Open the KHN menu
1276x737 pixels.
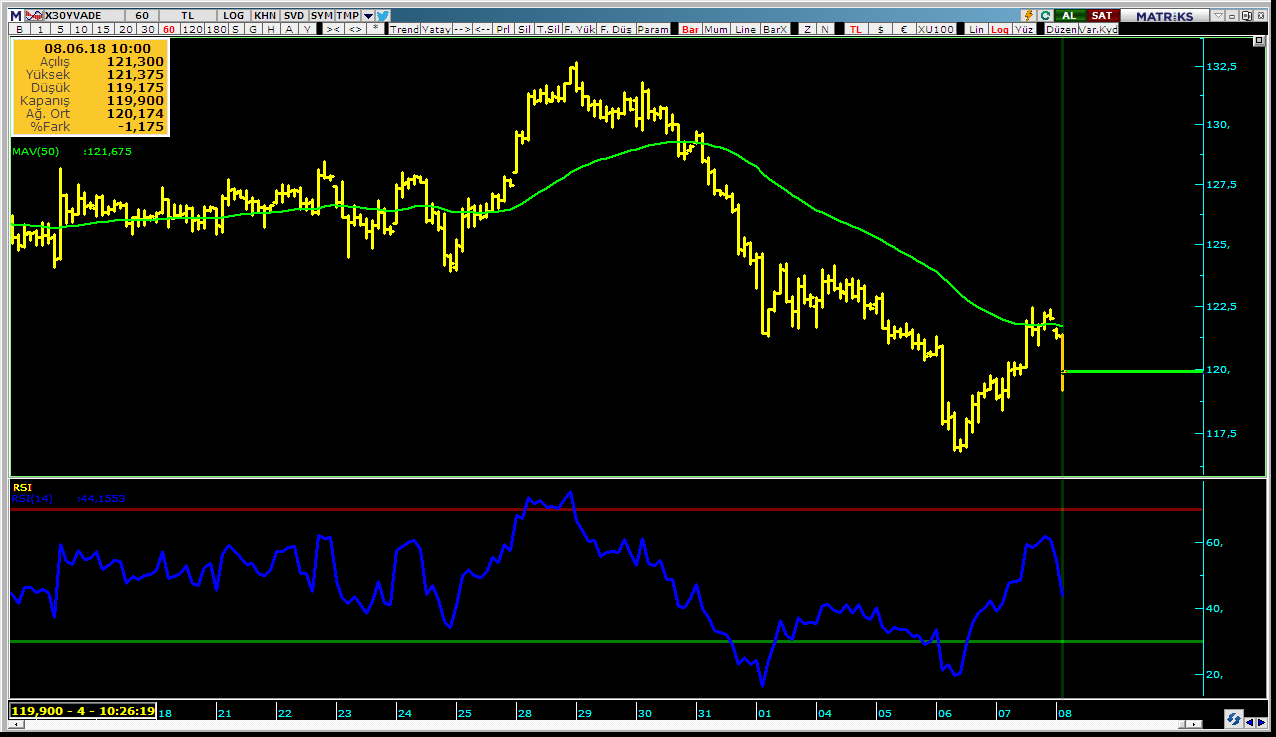265,16
